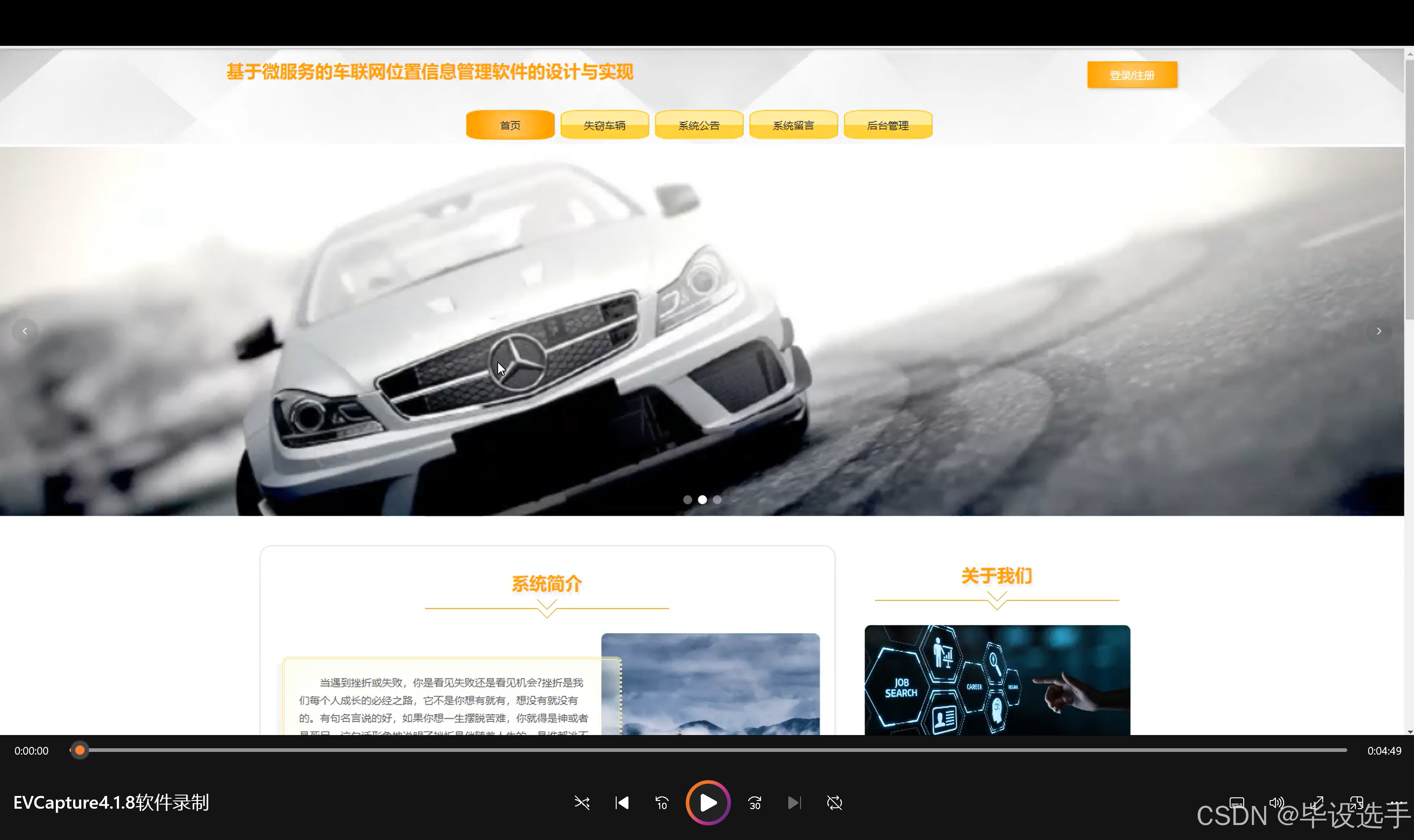Open the subtitles and captions menu
1414x840 pixels.
1237,803
